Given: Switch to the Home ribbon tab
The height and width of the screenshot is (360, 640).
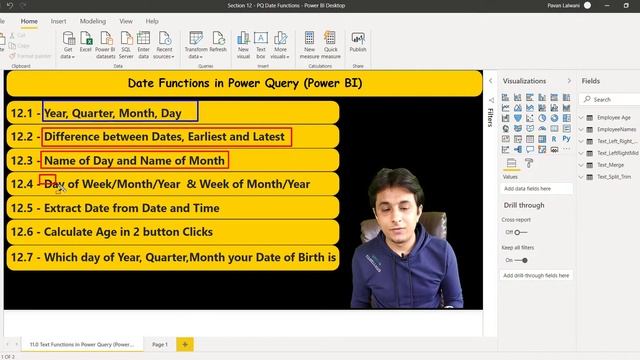Looking at the screenshot, I should [x=29, y=21].
